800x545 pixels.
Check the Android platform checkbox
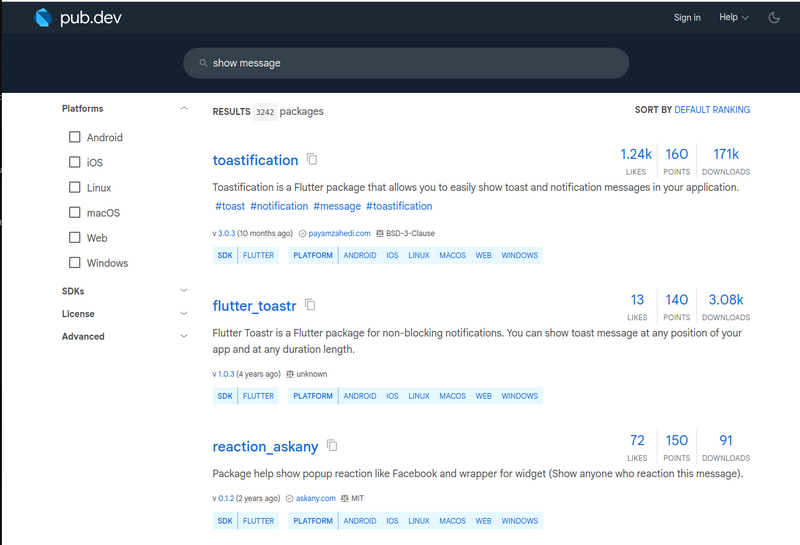click(x=74, y=137)
